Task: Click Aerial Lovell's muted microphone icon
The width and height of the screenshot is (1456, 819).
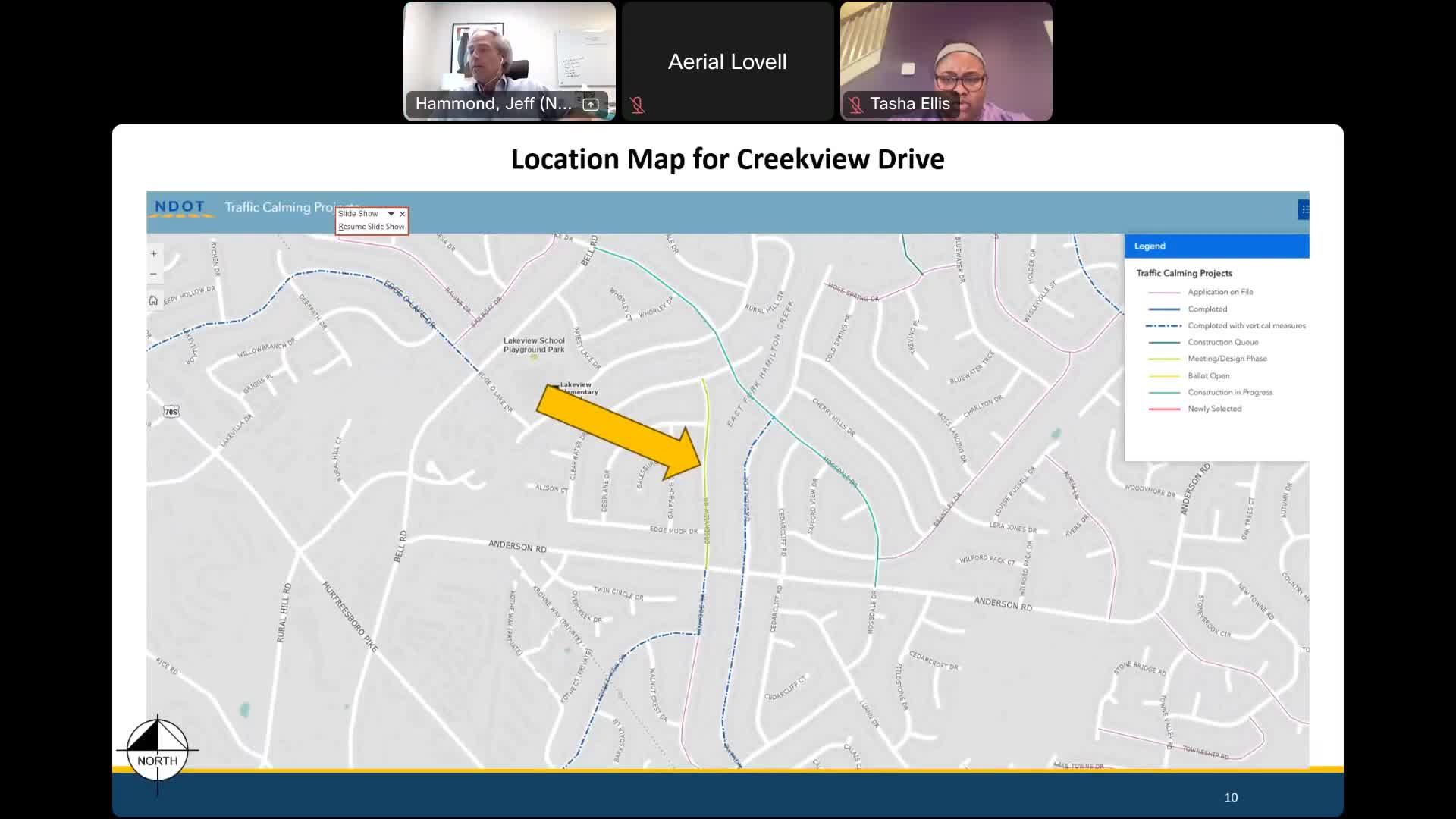Action: click(x=639, y=105)
